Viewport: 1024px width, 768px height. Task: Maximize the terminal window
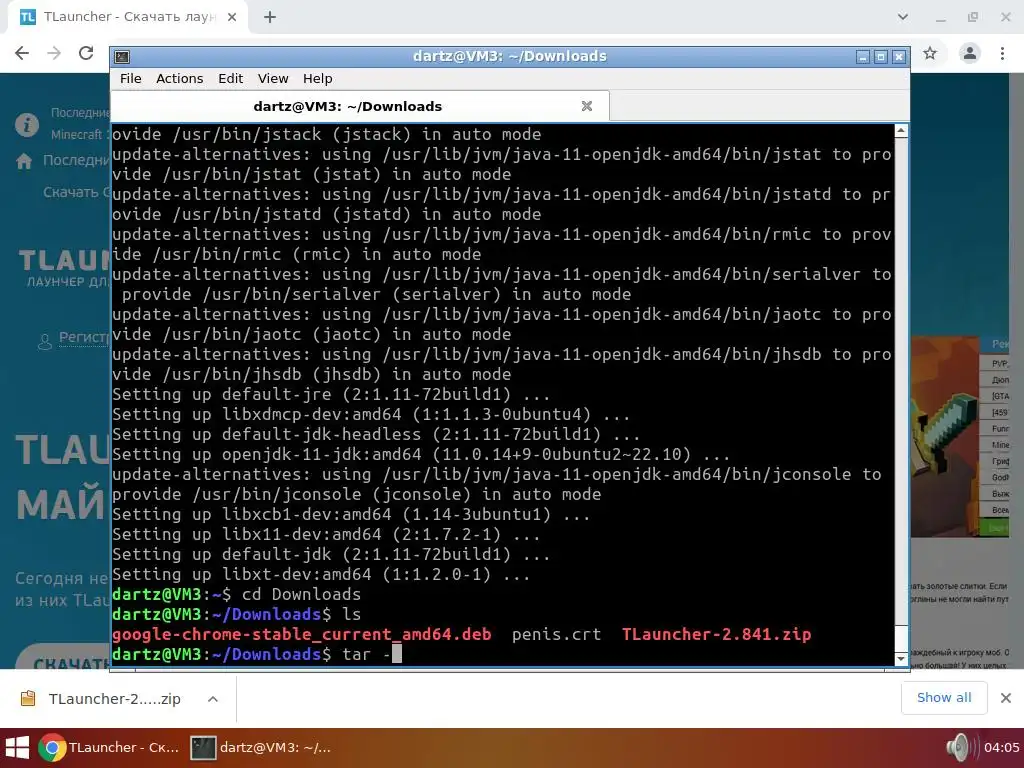coord(880,57)
